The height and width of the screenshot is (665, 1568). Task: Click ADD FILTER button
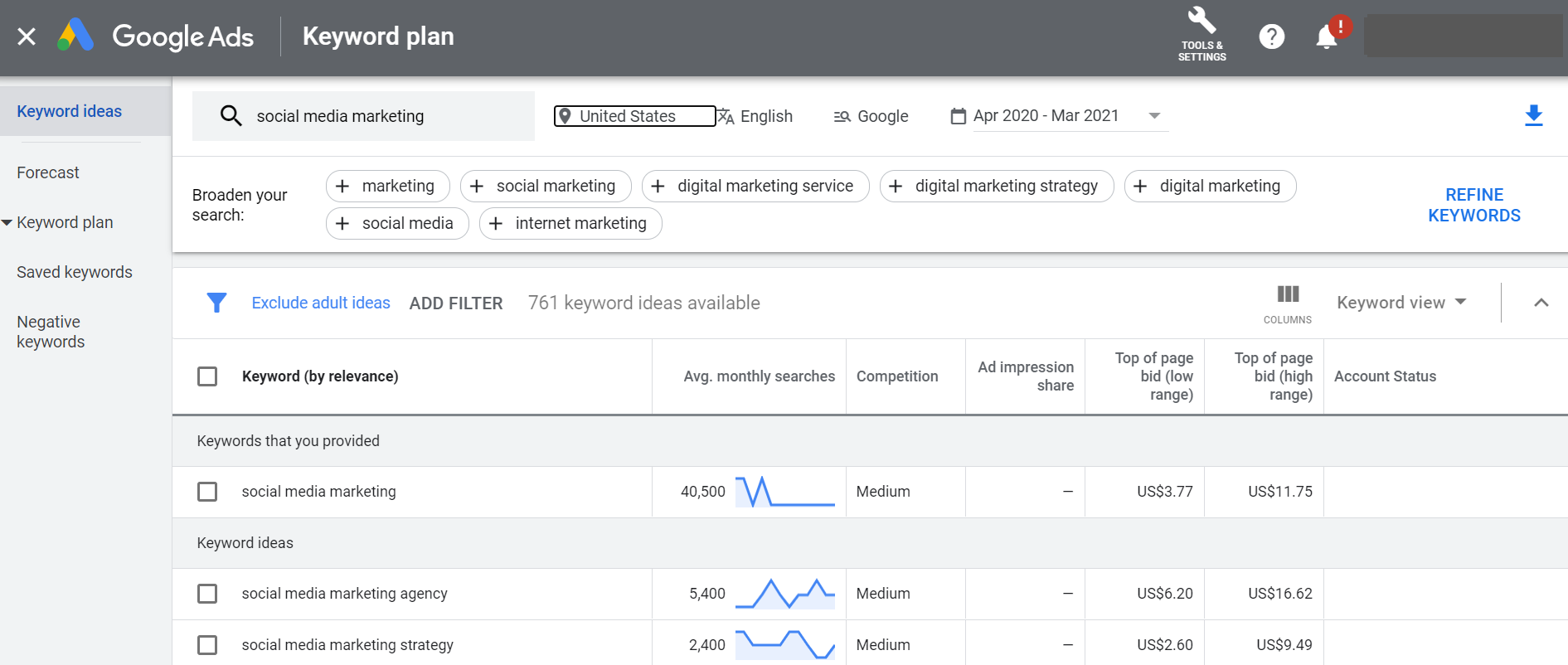[456, 303]
